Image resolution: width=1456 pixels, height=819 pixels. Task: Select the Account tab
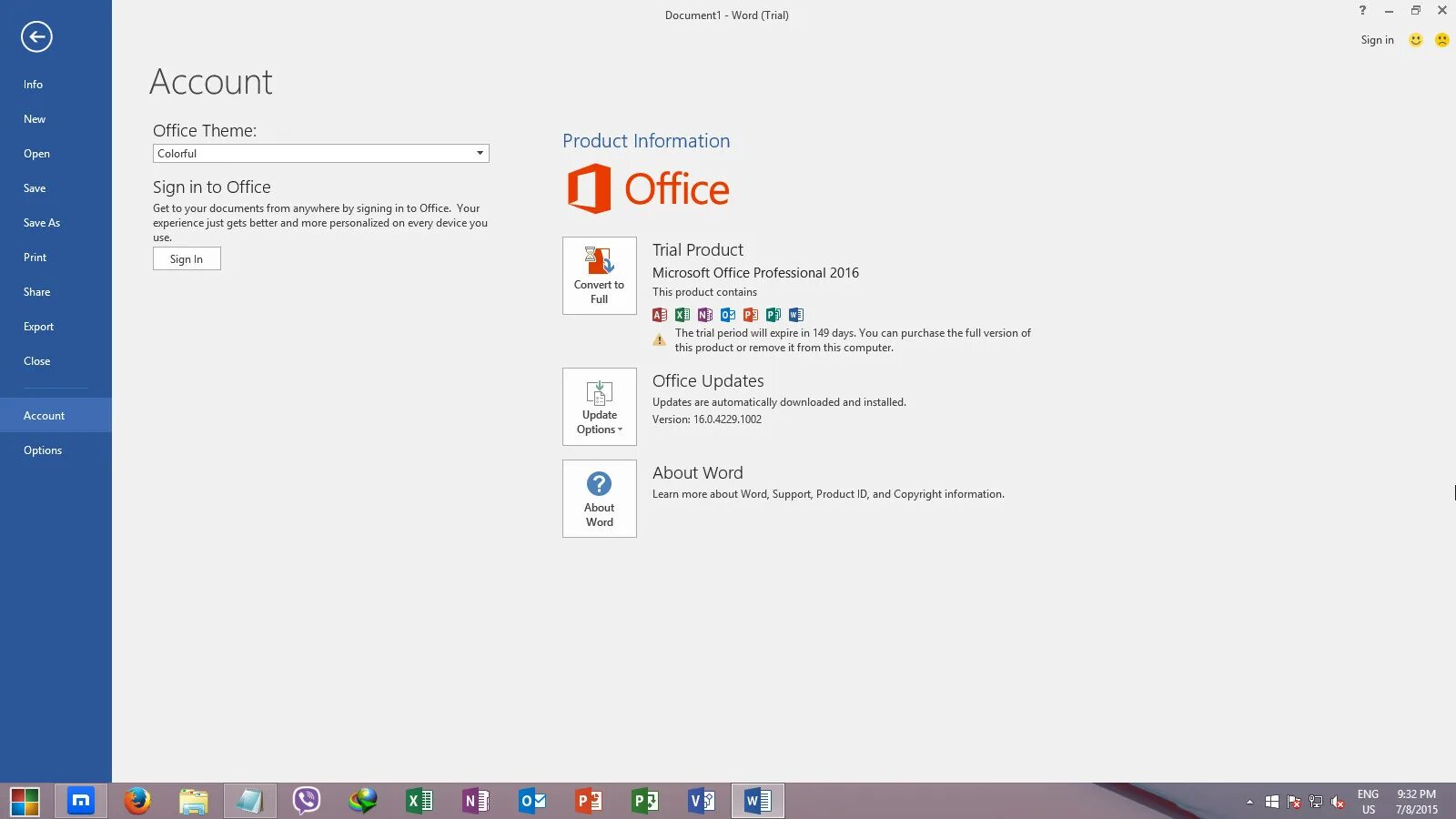(56, 416)
